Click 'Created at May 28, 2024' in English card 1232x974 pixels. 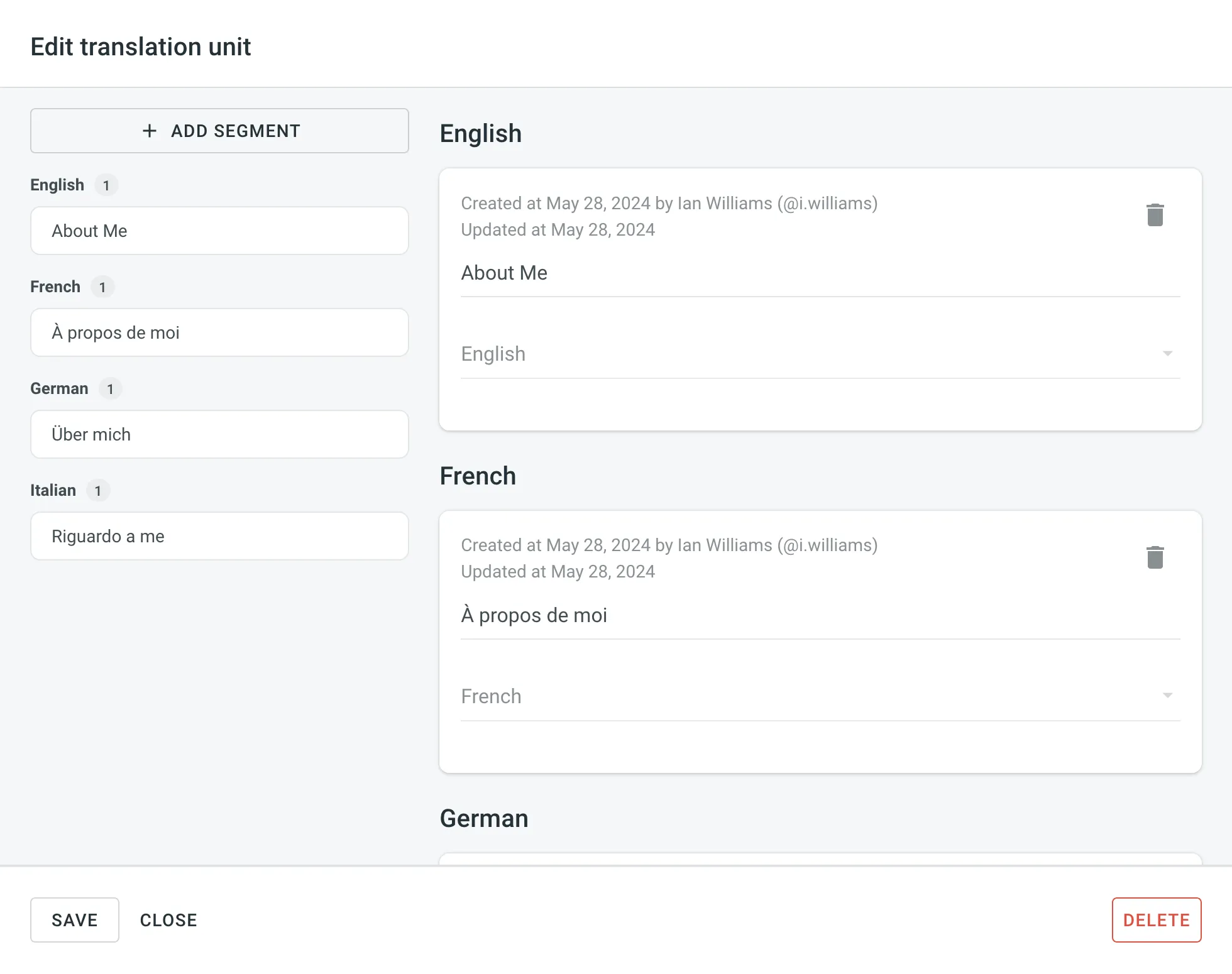tap(555, 204)
